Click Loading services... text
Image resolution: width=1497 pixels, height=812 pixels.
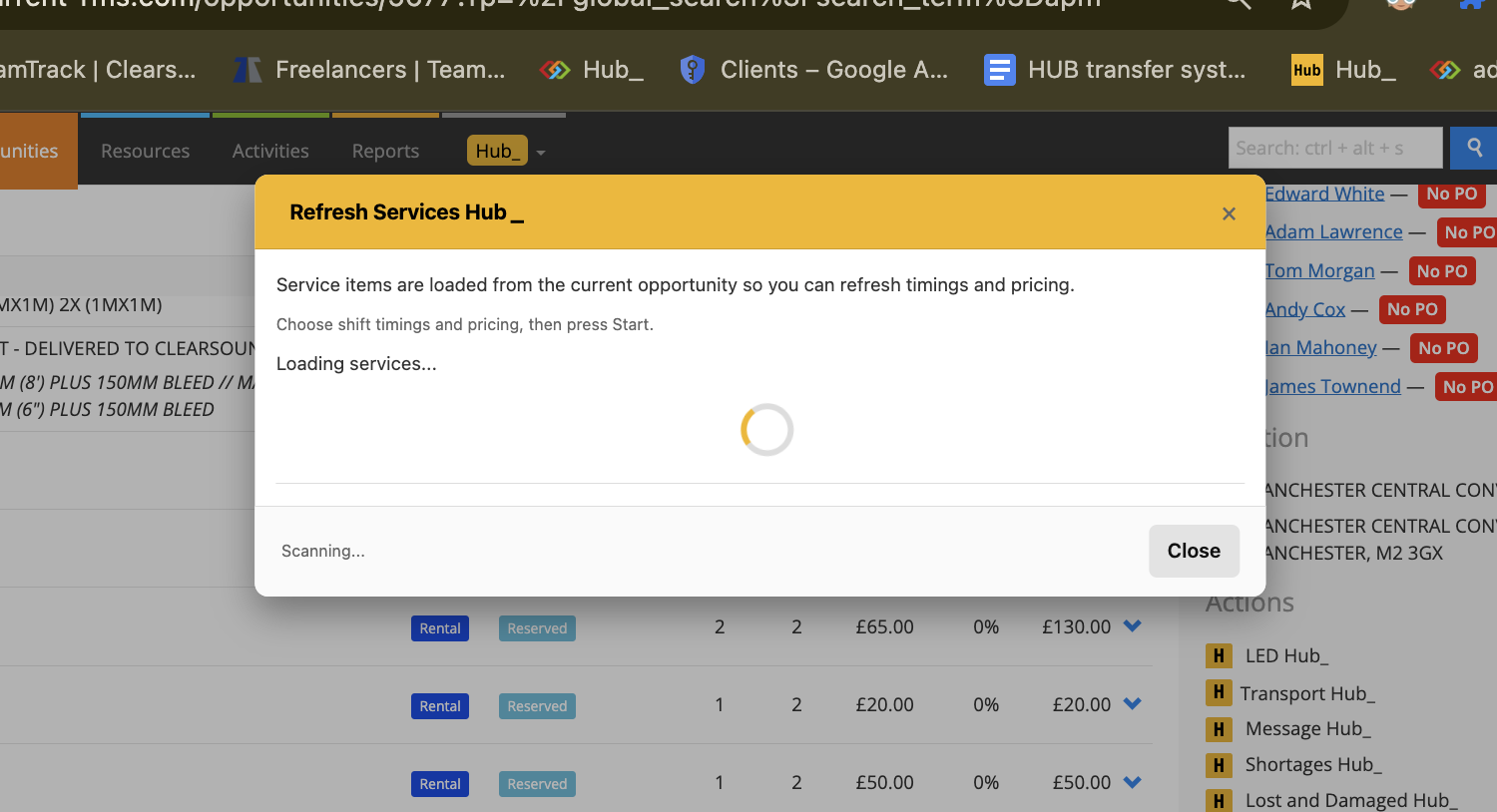click(x=356, y=364)
